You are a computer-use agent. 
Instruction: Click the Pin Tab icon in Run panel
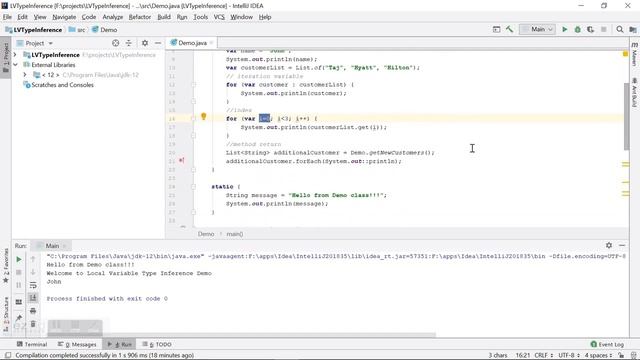[x=19, y=318]
